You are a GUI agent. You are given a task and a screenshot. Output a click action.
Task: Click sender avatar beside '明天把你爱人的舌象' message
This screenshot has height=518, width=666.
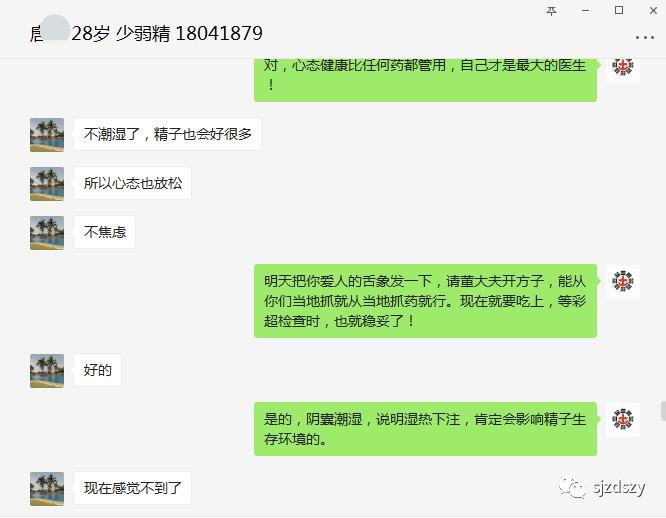(x=623, y=281)
